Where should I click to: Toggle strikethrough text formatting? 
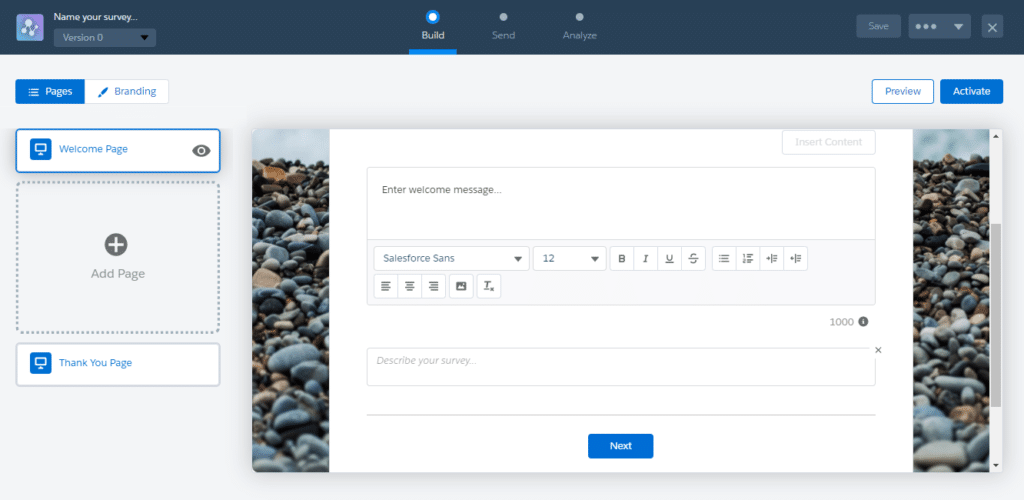point(693,258)
